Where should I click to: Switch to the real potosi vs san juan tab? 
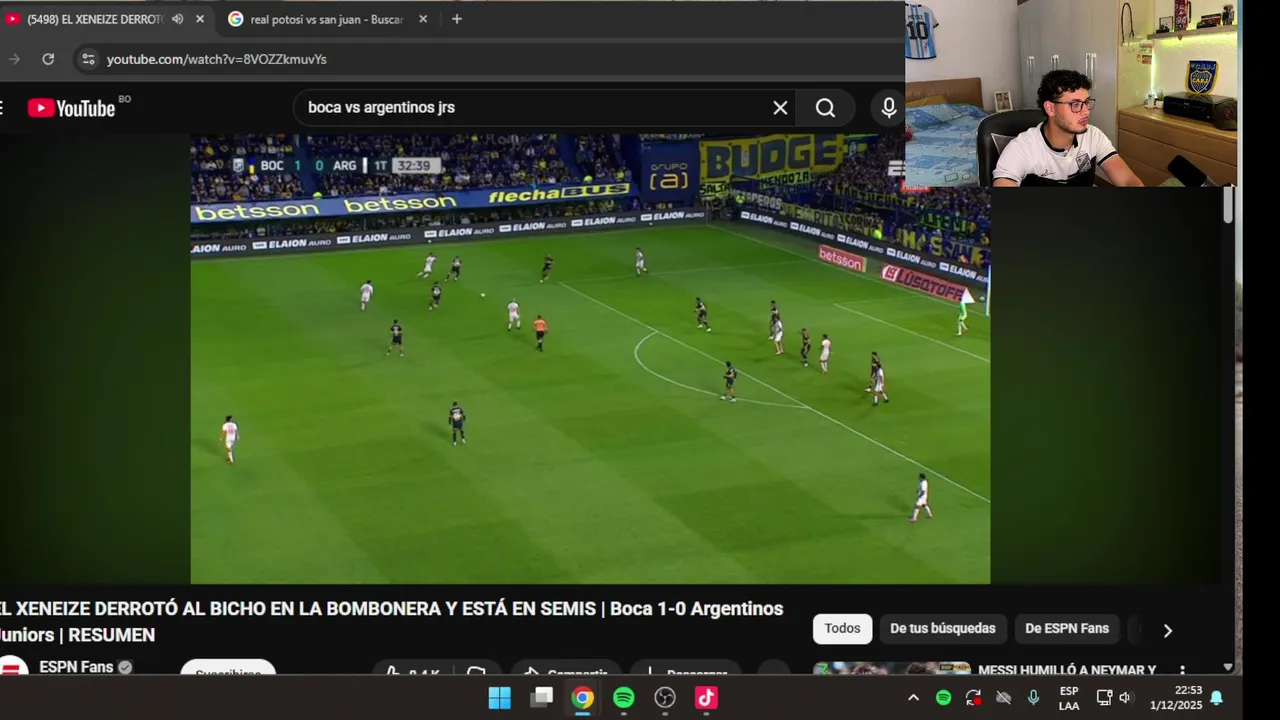326,19
